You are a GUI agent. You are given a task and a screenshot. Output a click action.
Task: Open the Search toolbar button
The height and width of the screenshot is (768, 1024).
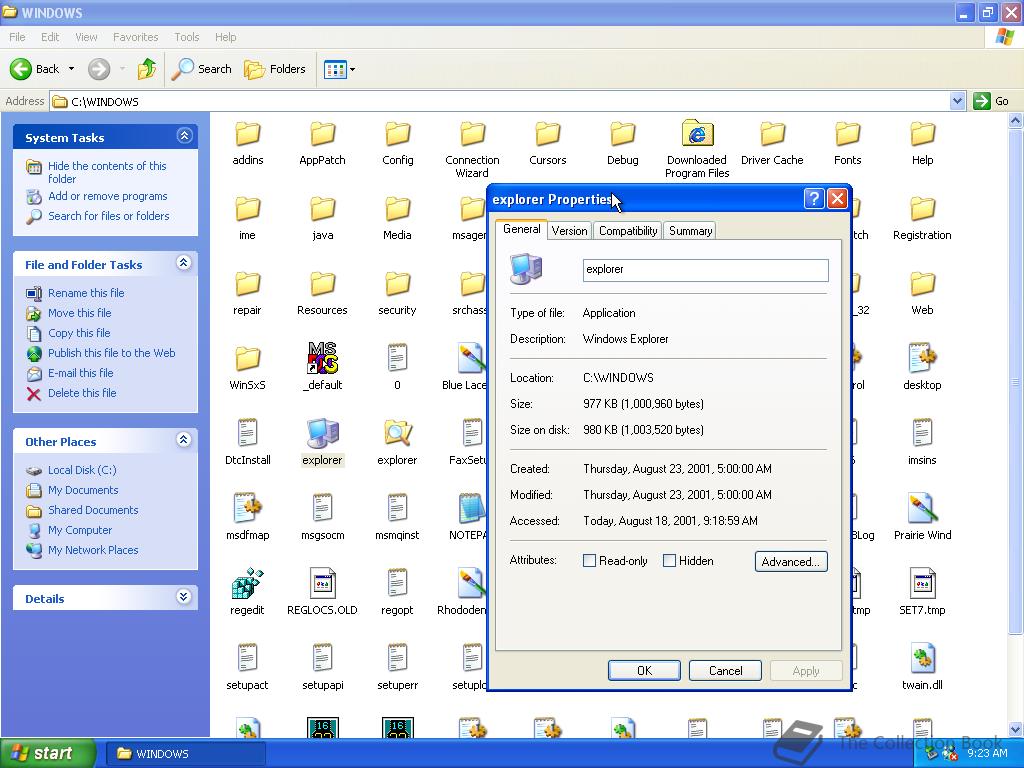pyautogui.click(x=202, y=69)
